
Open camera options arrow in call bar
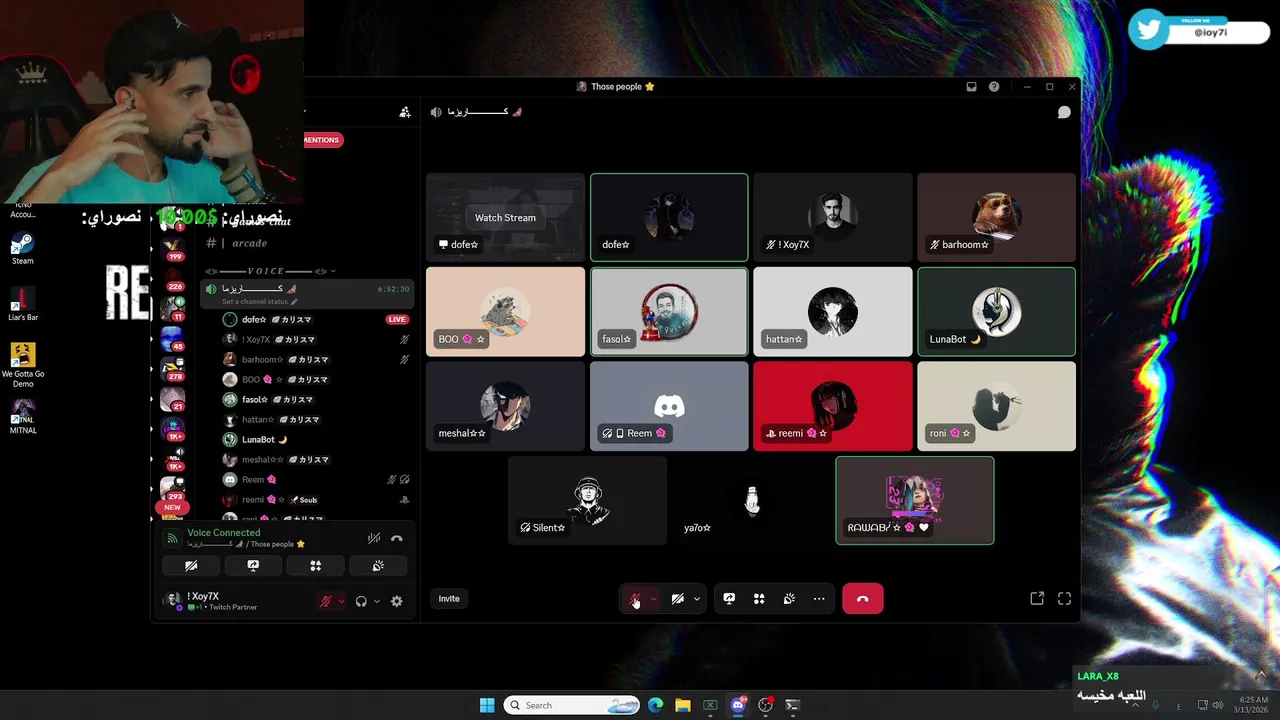click(x=697, y=599)
